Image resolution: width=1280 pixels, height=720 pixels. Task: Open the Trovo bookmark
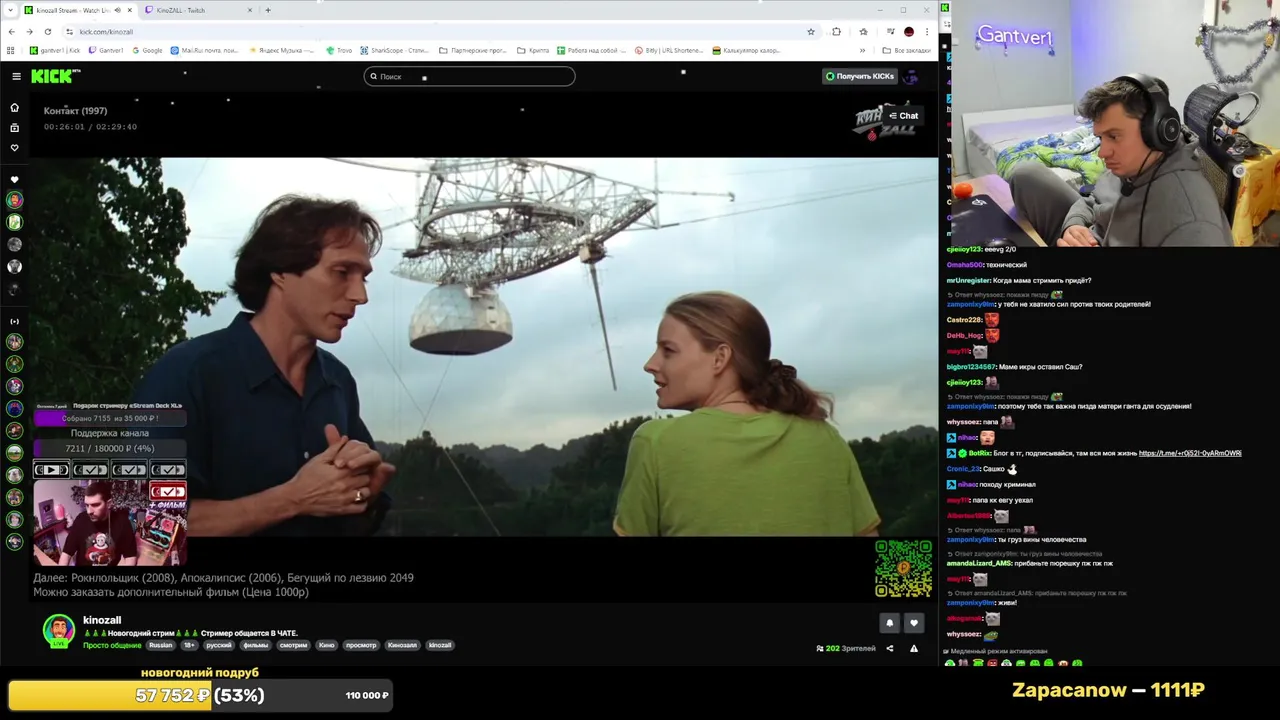[x=339, y=50]
